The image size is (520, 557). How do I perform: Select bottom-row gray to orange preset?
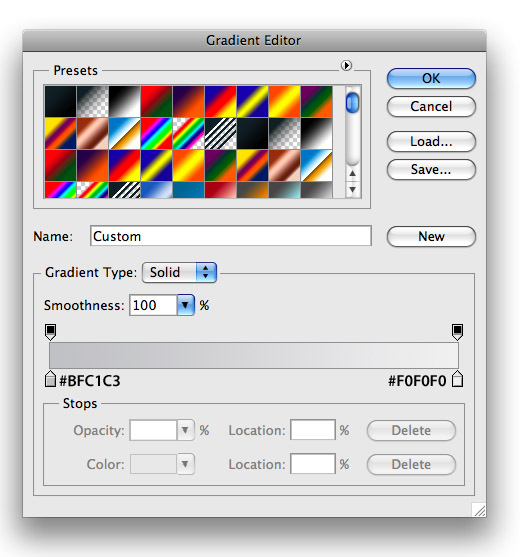252,190
